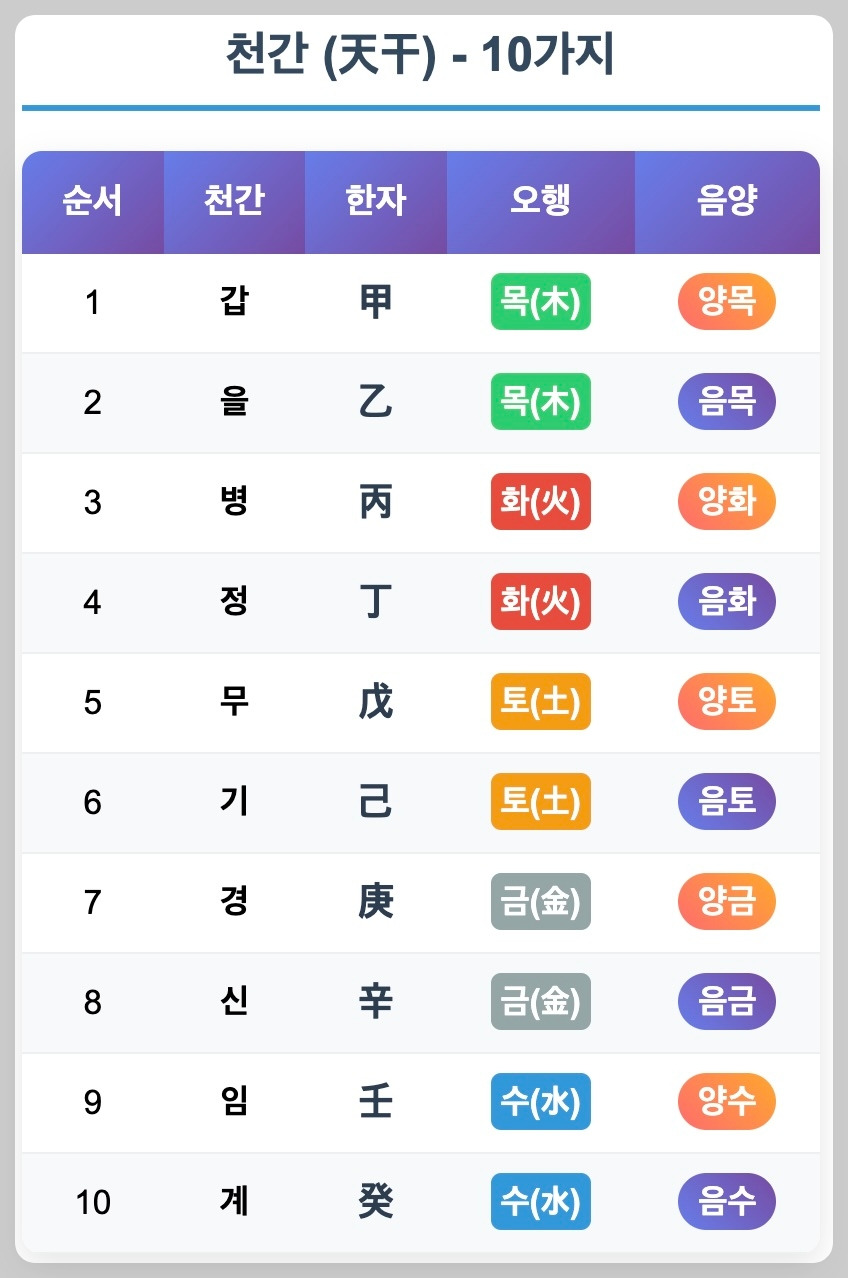Select the 한자 column header

pos(375,201)
